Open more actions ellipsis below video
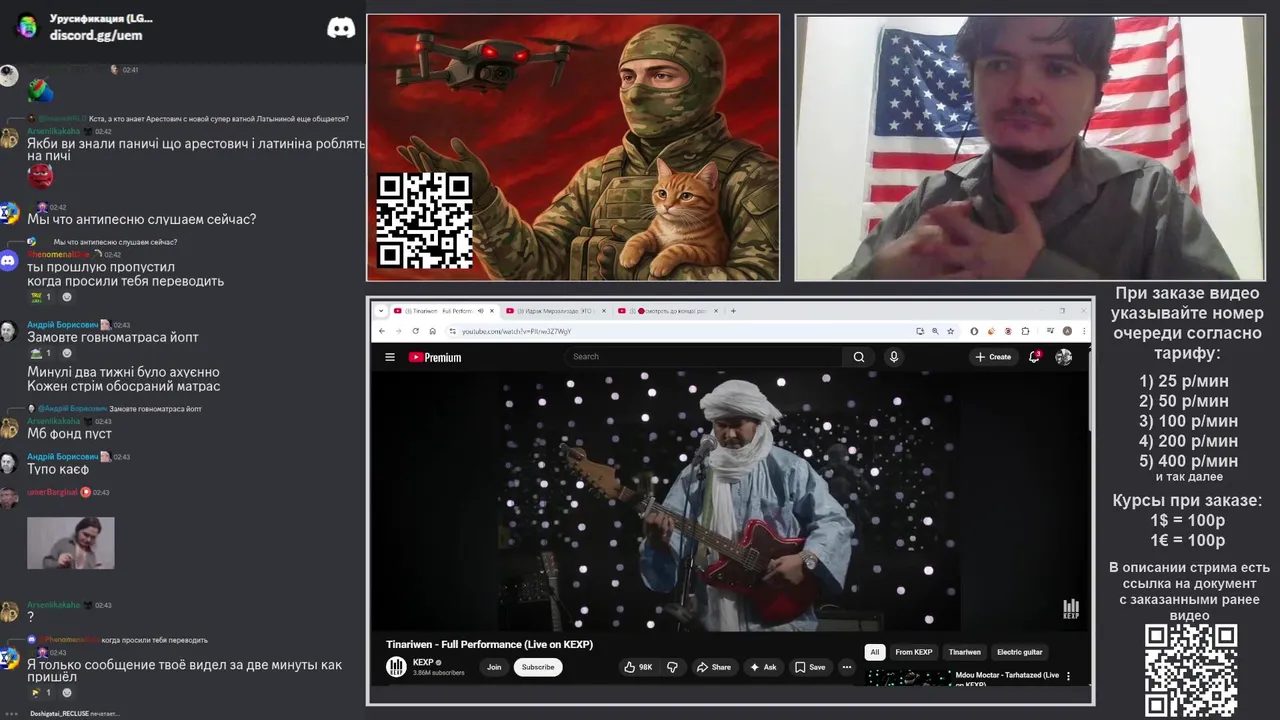Screen dimensions: 1280x720 click(847, 667)
